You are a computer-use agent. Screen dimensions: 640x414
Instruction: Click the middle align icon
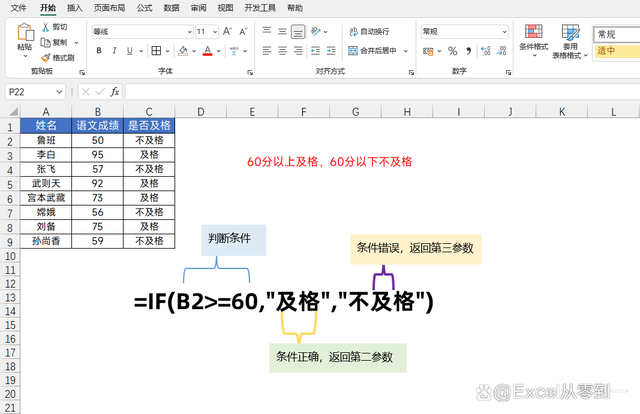[x=282, y=31]
